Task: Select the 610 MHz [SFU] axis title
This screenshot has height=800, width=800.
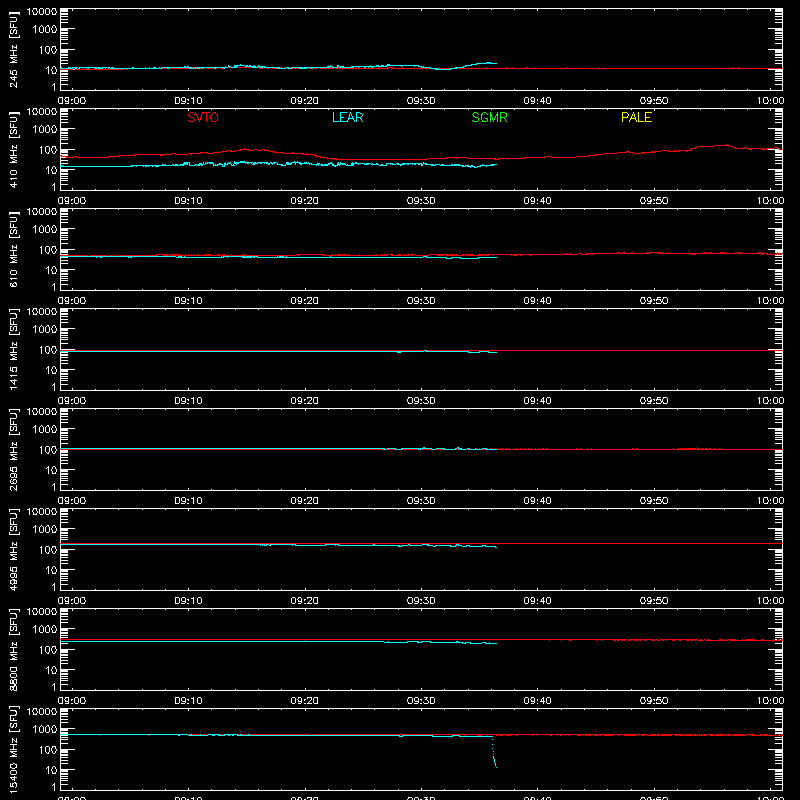Action: 13,249
